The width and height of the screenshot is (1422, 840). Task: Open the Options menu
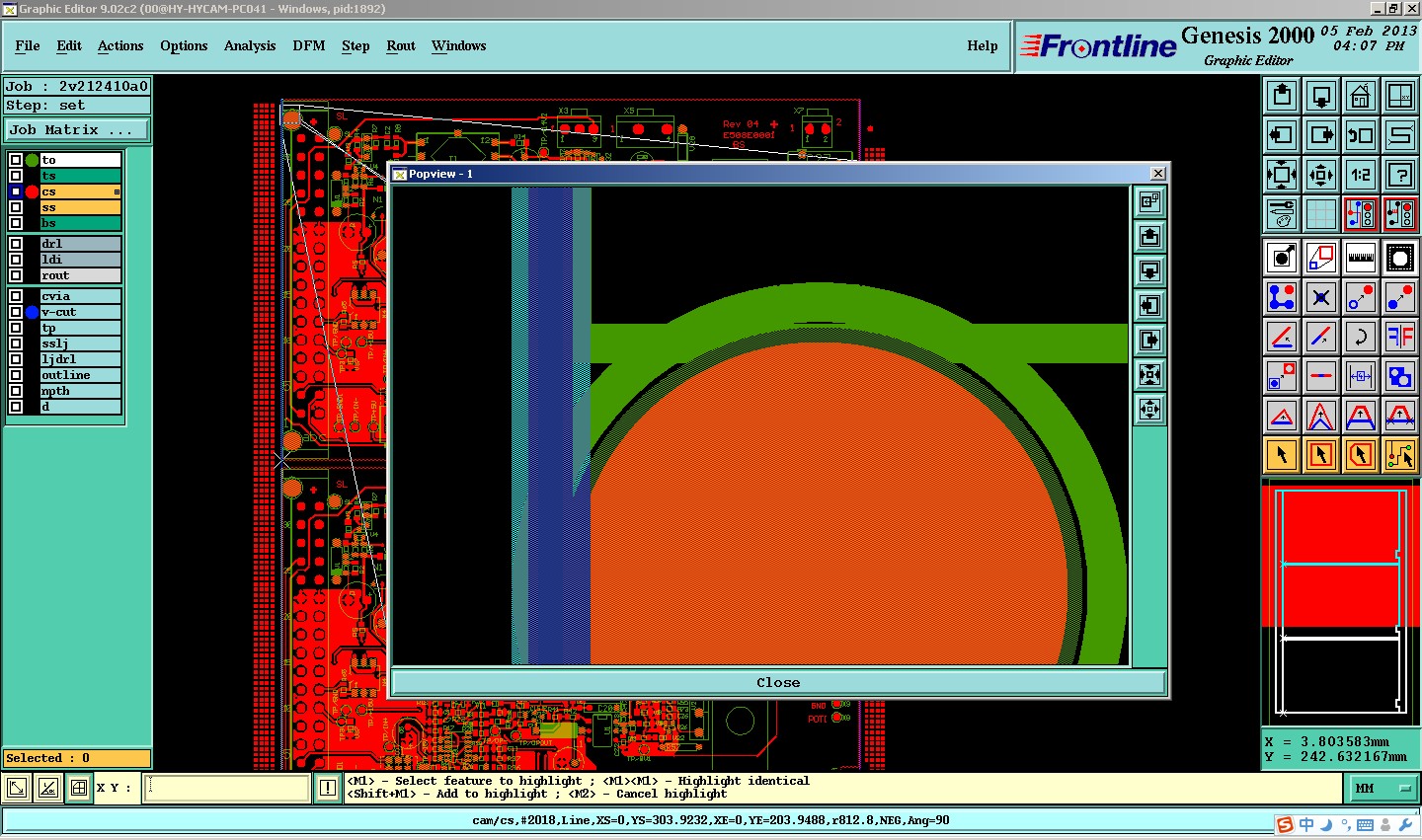click(x=184, y=45)
